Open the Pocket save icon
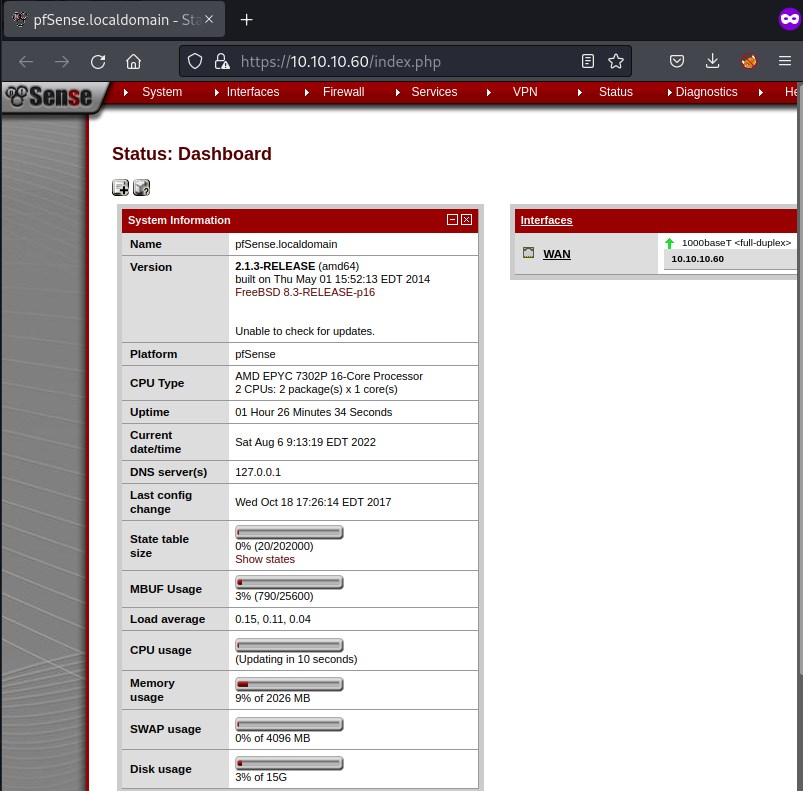This screenshot has width=803, height=791. click(677, 62)
